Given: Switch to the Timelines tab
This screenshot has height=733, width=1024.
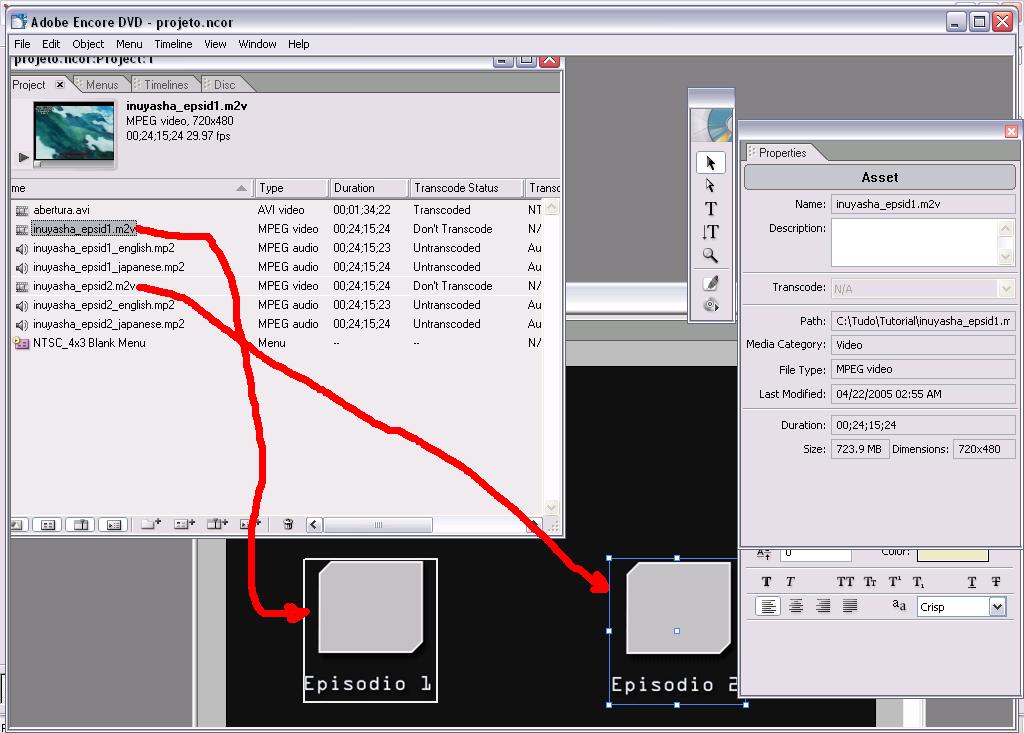Looking at the screenshot, I should tap(166, 84).
